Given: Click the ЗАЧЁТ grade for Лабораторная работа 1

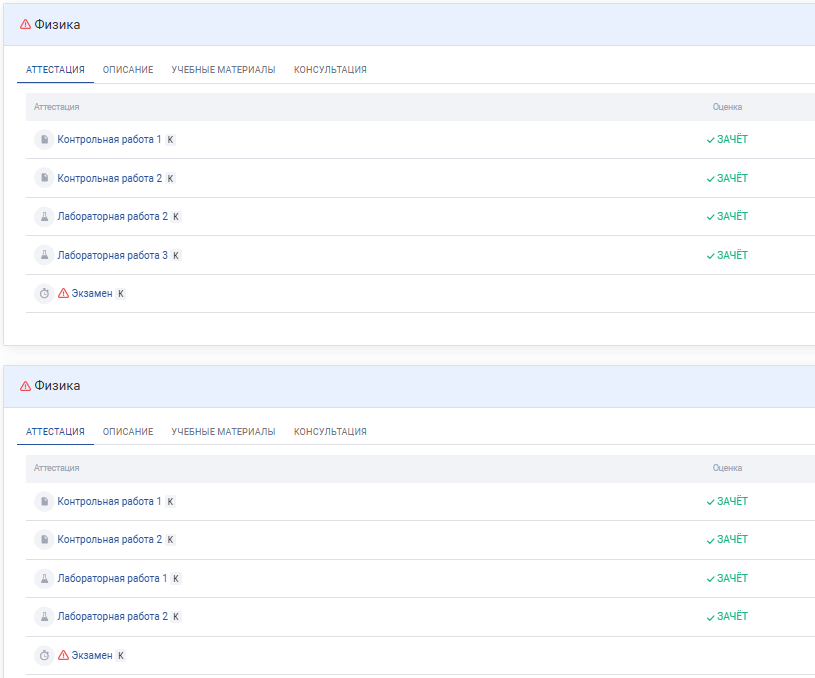Looking at the screenshot, I should point(727,578).
